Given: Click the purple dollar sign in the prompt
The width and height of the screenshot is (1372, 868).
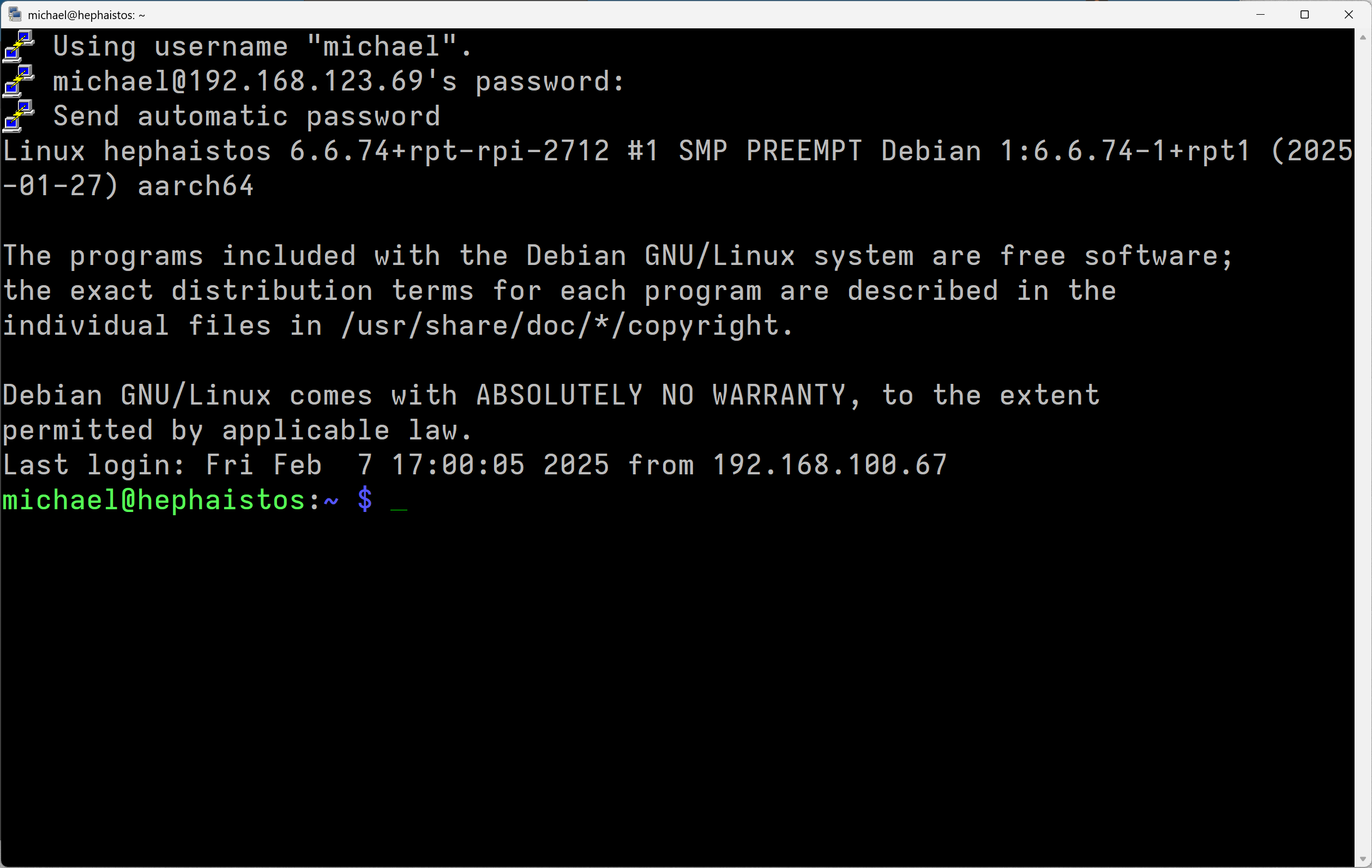Looking at the screenshot, I should click(365, 500).
